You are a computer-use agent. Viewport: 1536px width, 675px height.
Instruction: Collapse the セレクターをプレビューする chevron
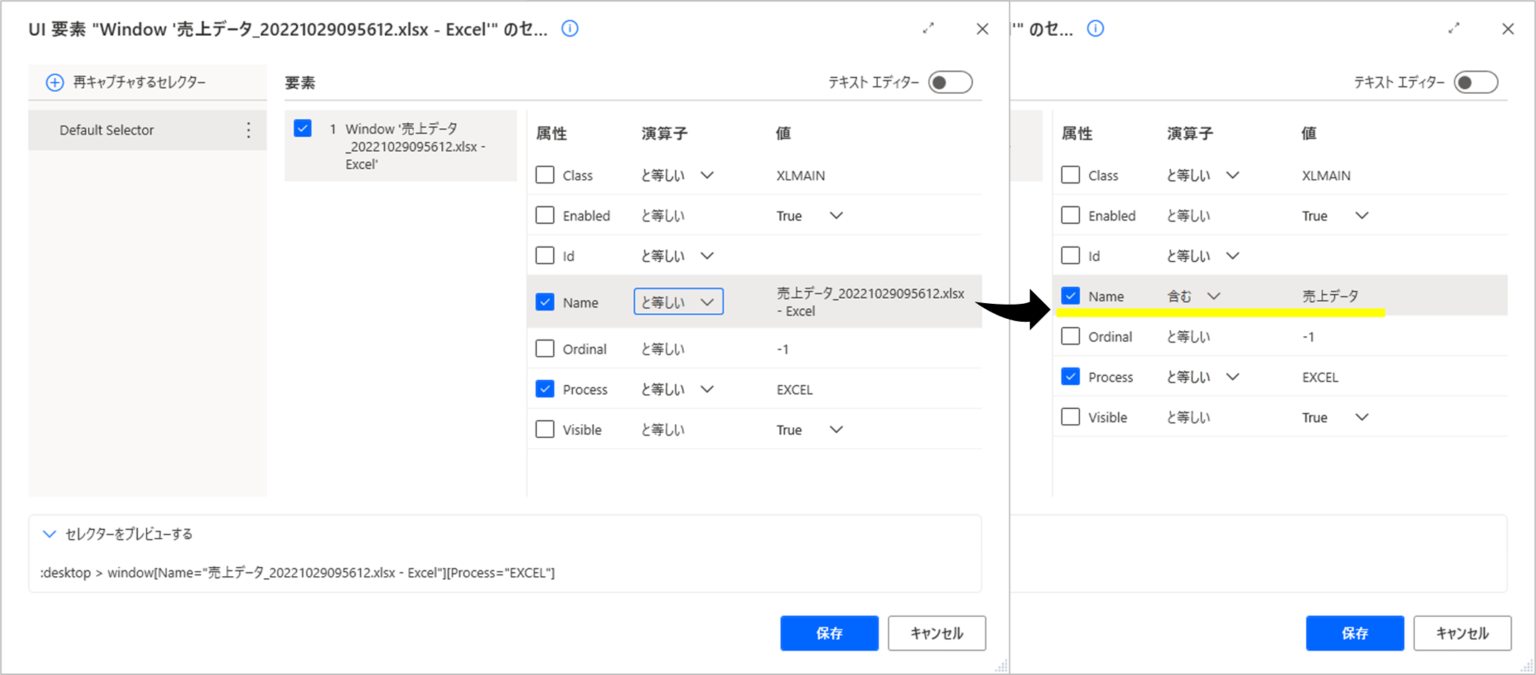(x=49, y=535)
